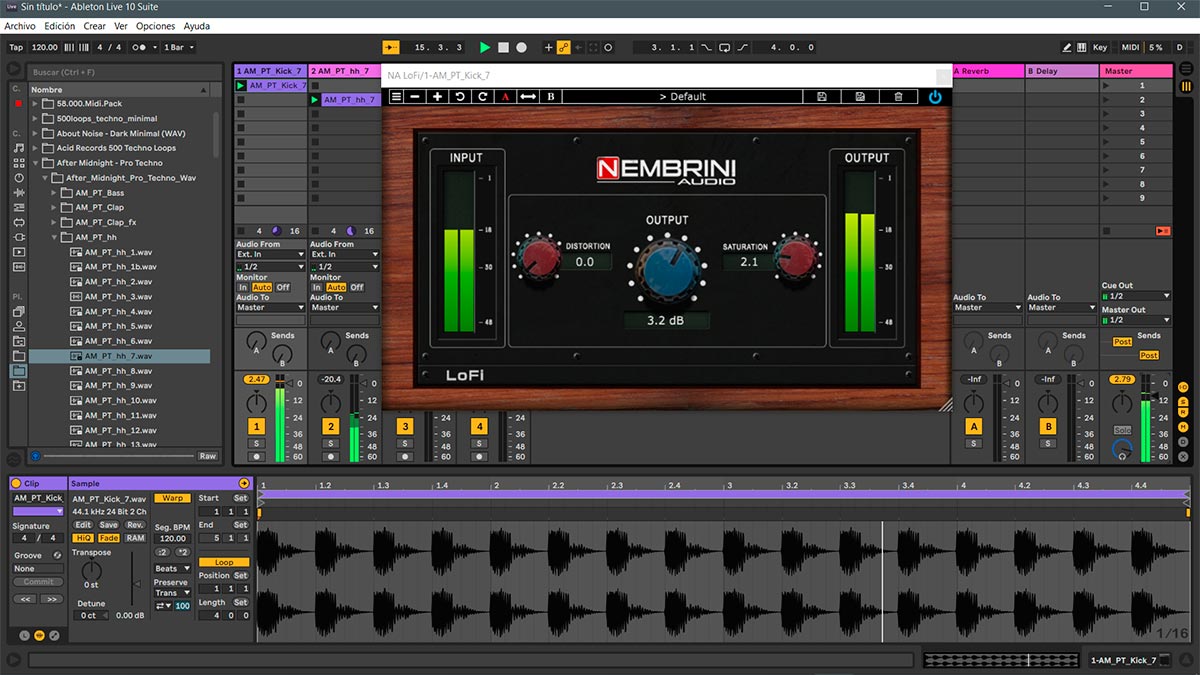Toggle the Draw Mode pencil

pyautogui.click(x=1069, y=47)
